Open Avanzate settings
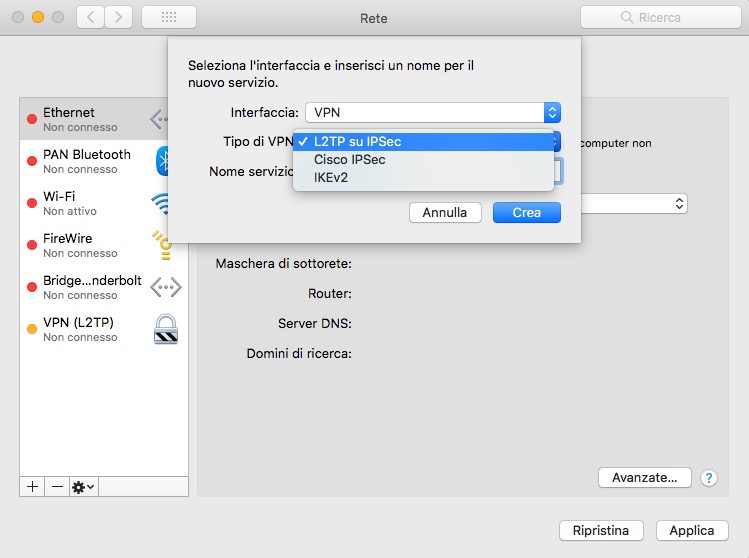 click(645, 478)
